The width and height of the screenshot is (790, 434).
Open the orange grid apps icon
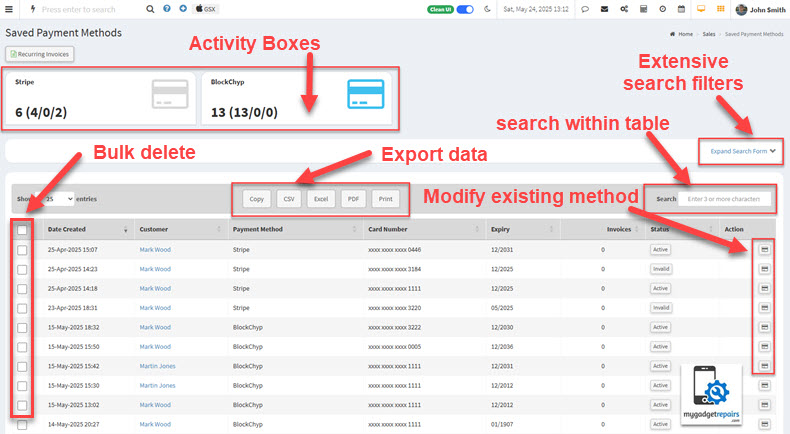click(x=720, y=9)
